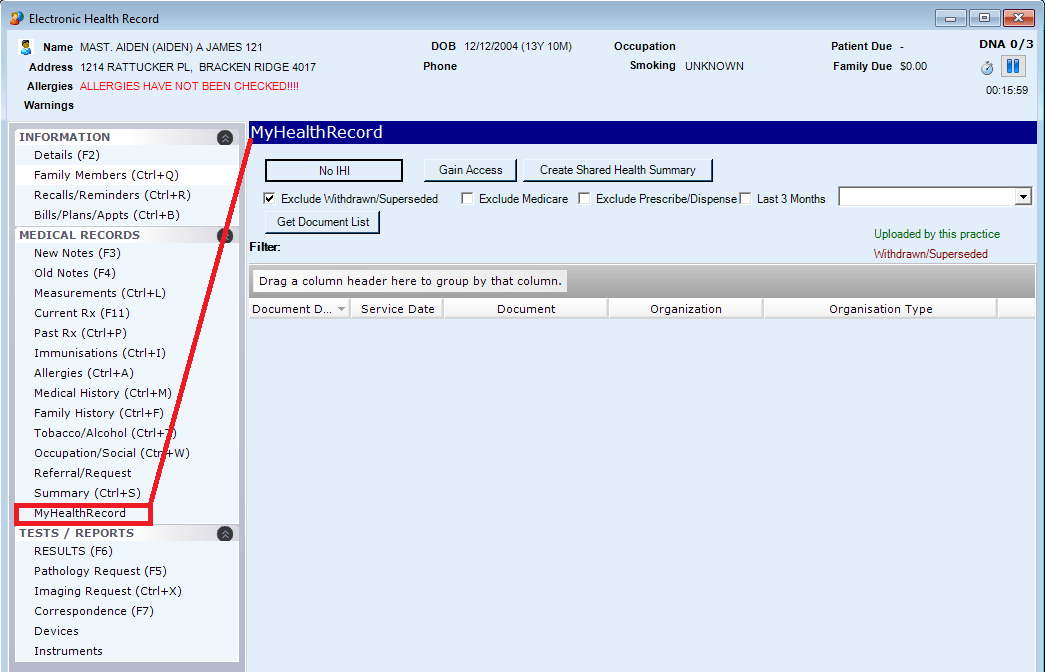Open Family History (Ctrl+F)

99,413
